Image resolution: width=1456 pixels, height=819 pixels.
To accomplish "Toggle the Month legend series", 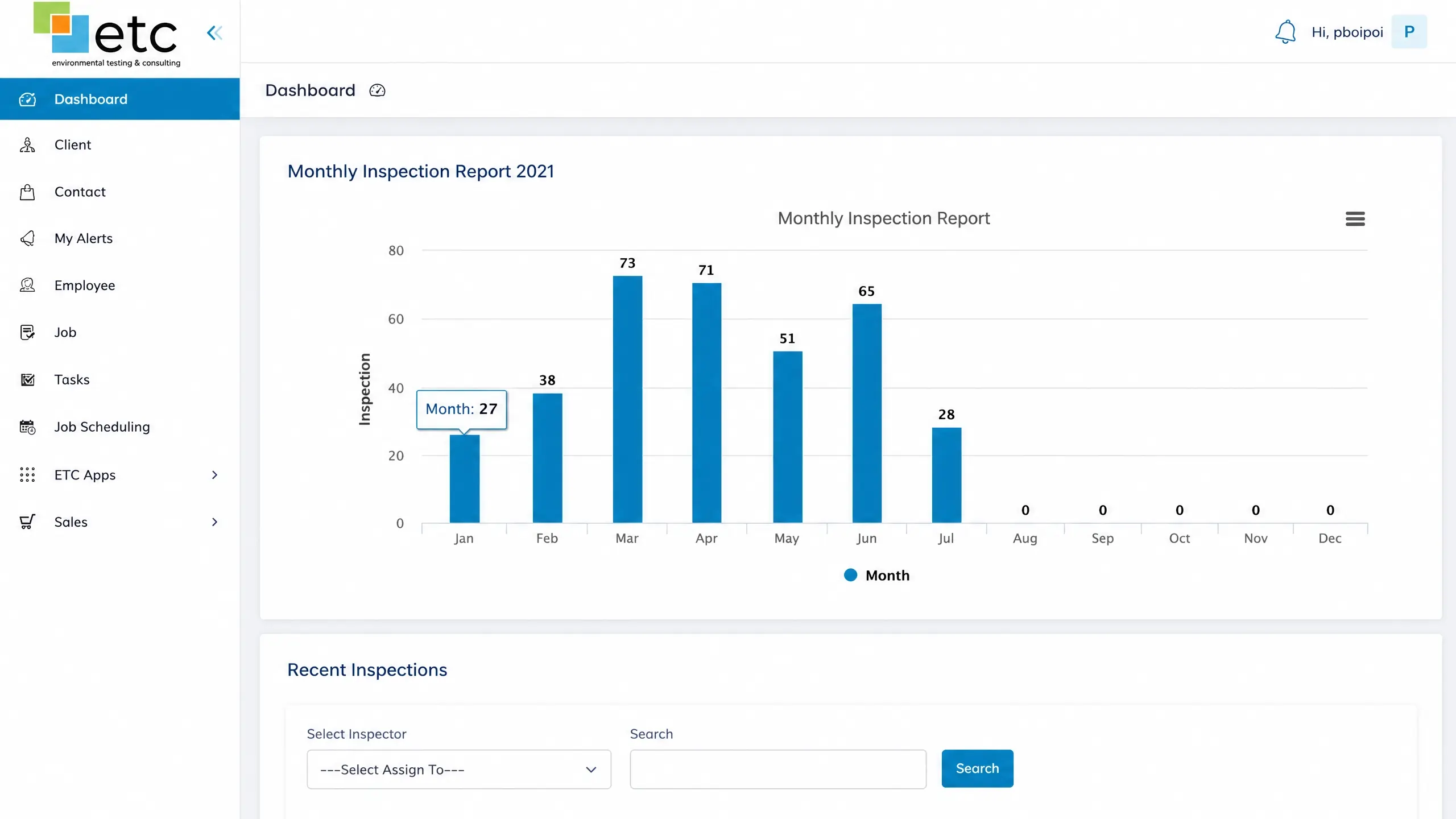I will pyautogui.click(x=877, y=576).
